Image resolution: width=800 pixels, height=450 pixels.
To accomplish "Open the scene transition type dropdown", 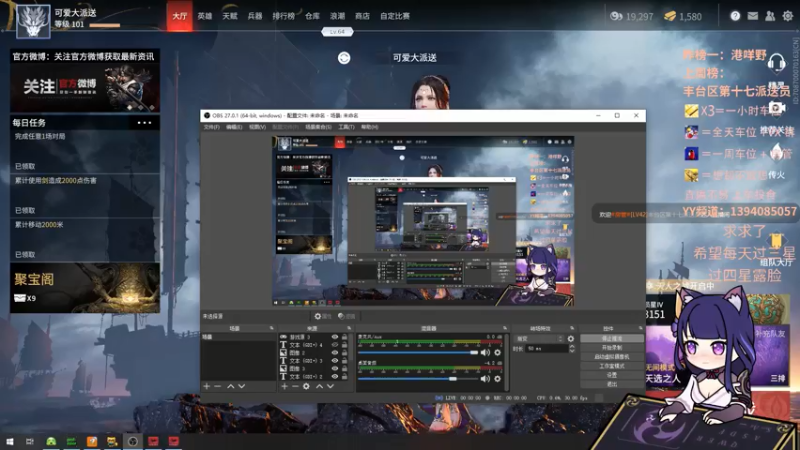I will (x=539, y=339).
